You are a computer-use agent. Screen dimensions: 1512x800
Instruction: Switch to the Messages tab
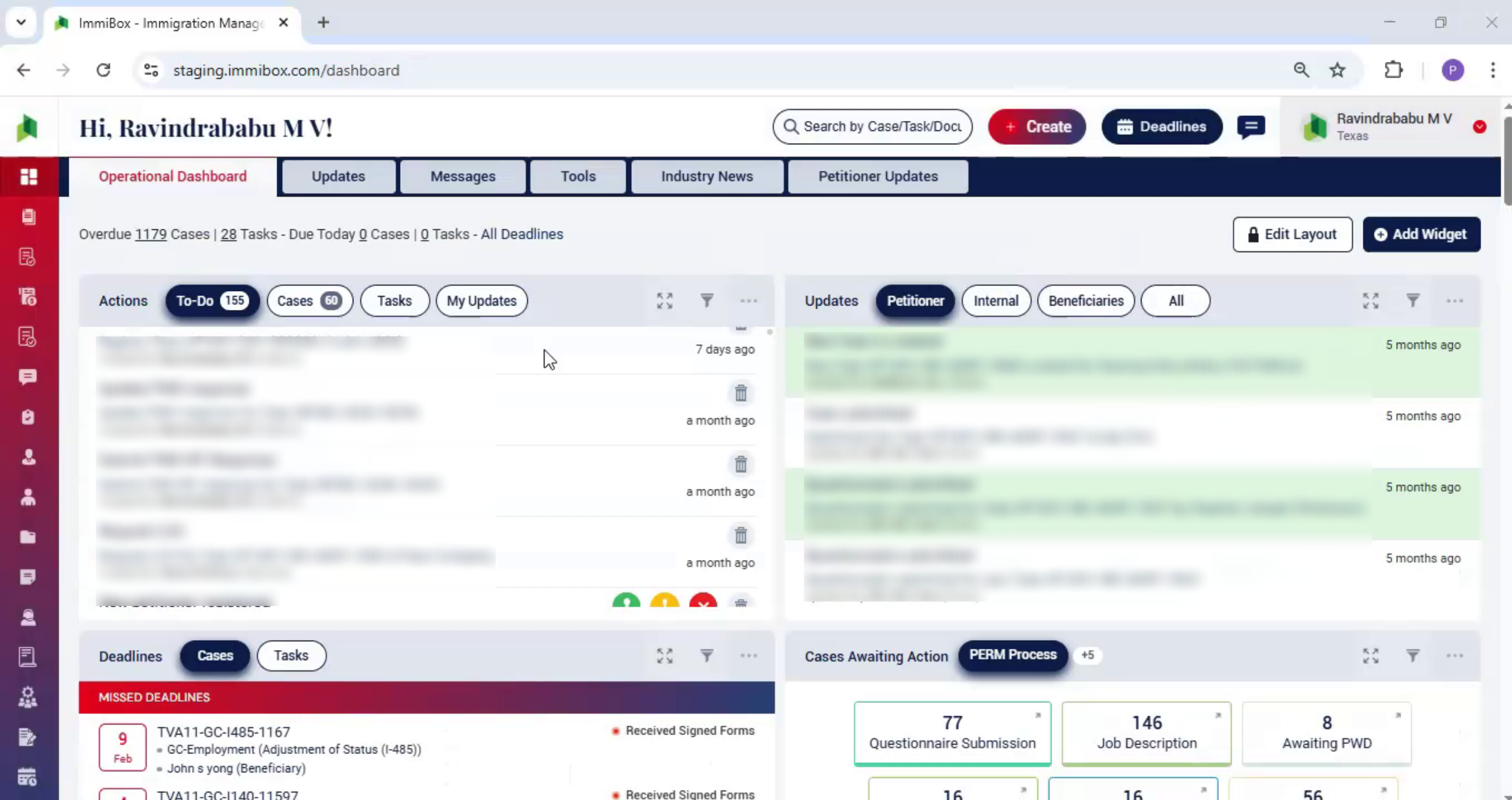(x=463, y=176)
